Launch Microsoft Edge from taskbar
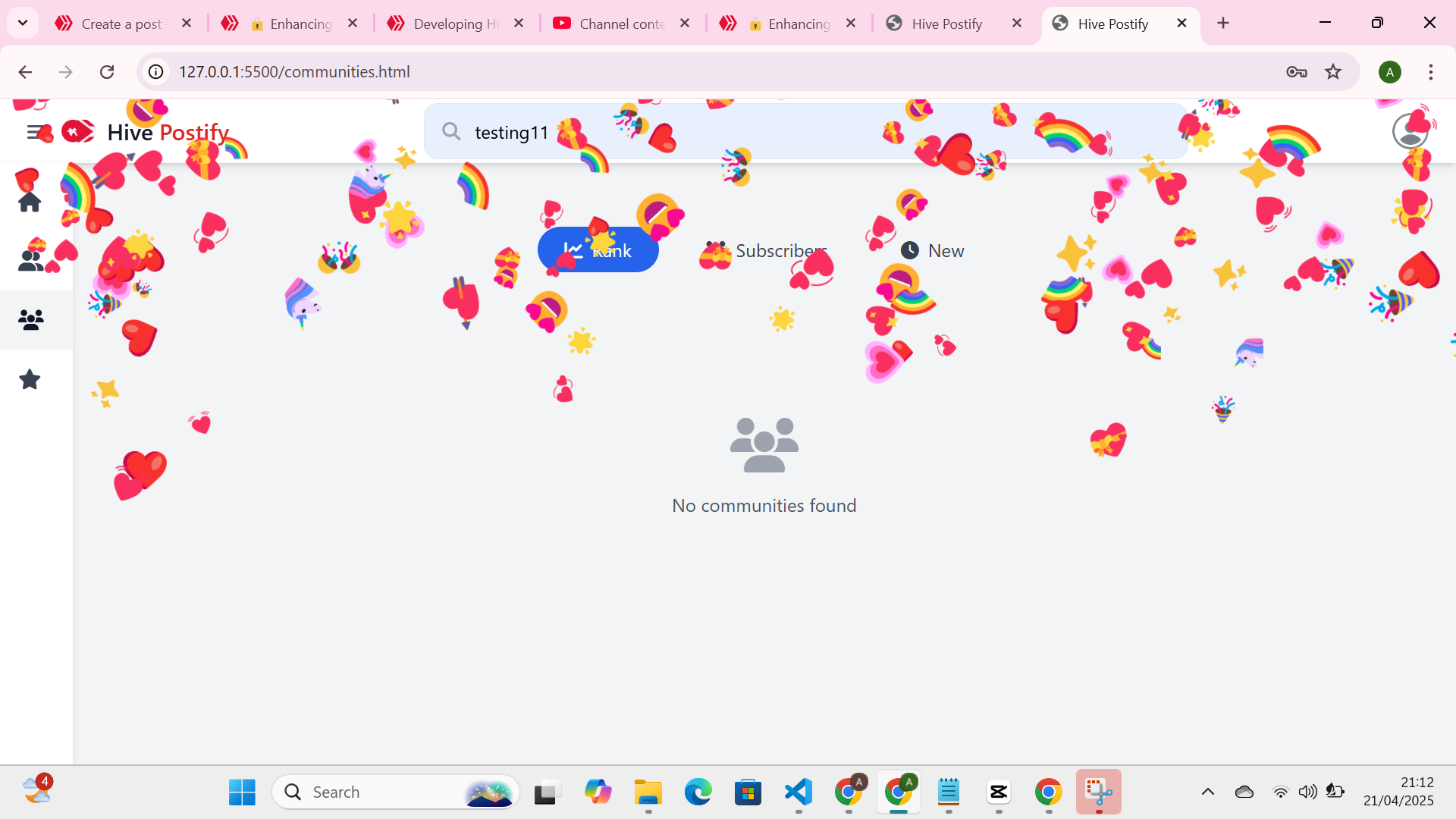Image resolution: width=1456 pixels, height=819 pixels. (698, 792)
